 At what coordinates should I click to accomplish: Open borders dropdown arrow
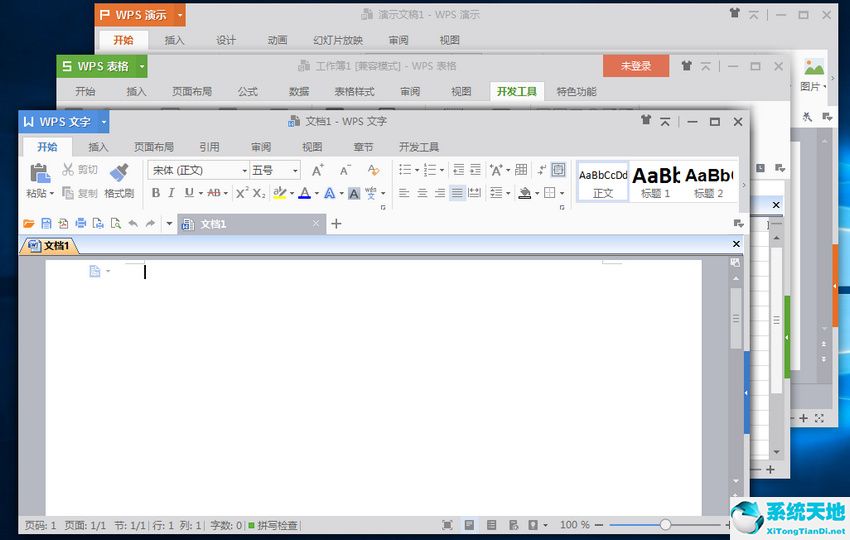(562, 194)
